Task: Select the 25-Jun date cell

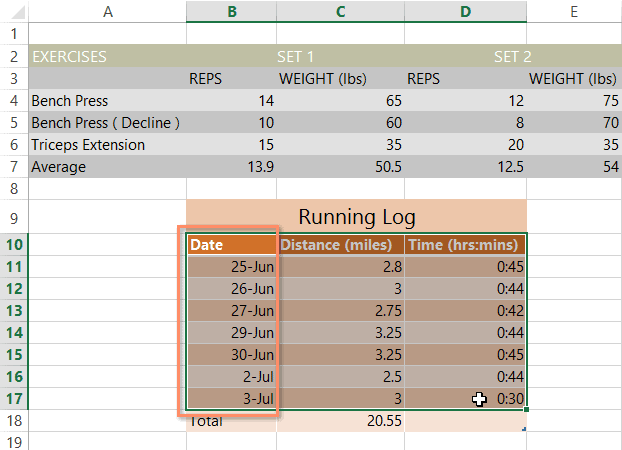Action: 231,267
